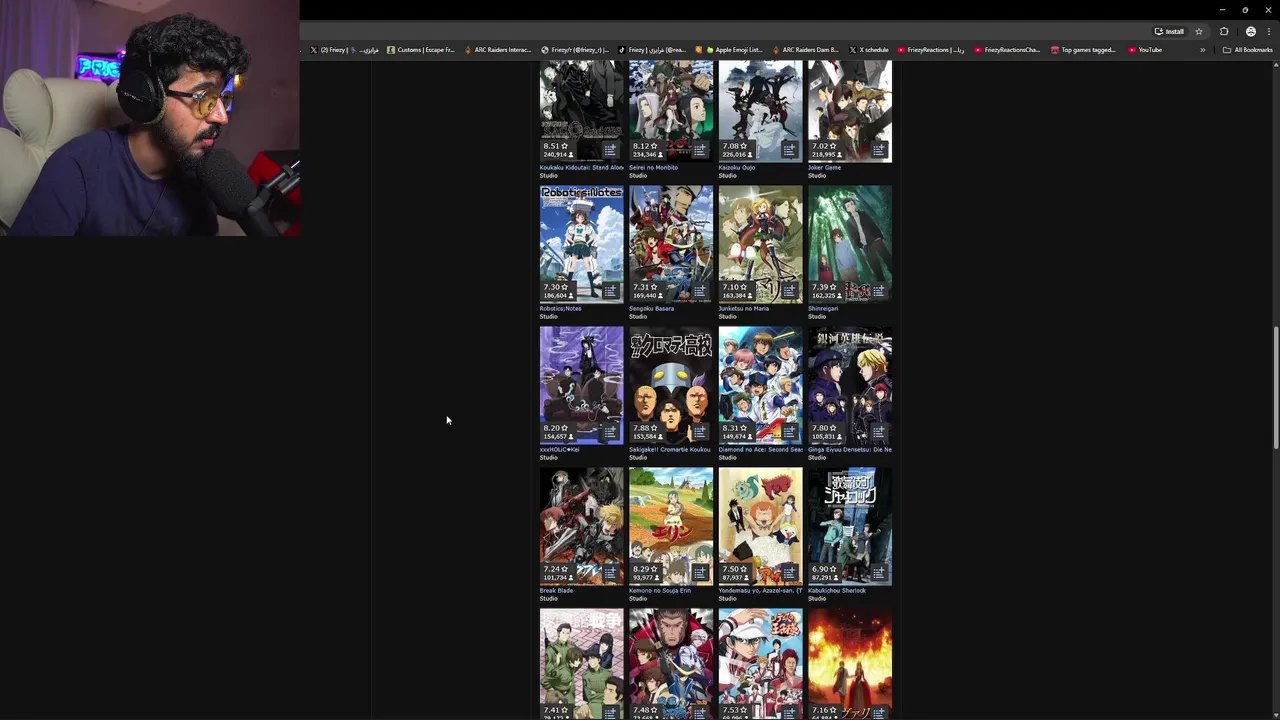The height and width of the screenshot is (720, 1280).
Task: Open the Customs | Escape Fr... bookmark
Action: point(420,50)
